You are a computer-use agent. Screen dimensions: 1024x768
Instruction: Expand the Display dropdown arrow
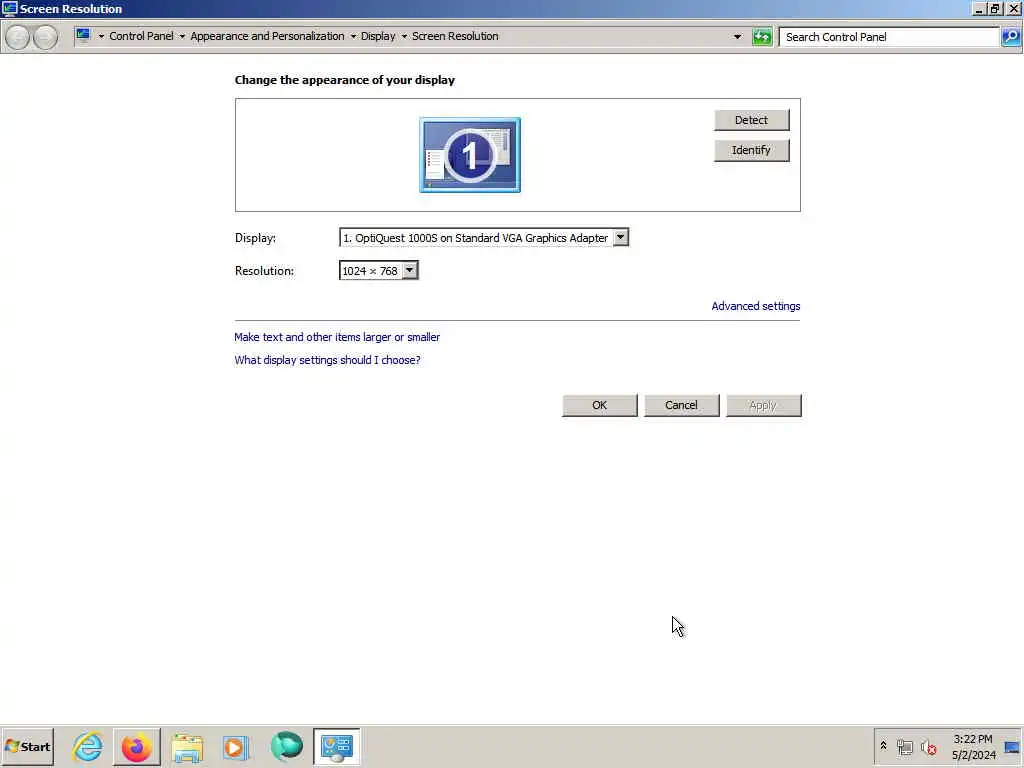(x=620, y=237)
